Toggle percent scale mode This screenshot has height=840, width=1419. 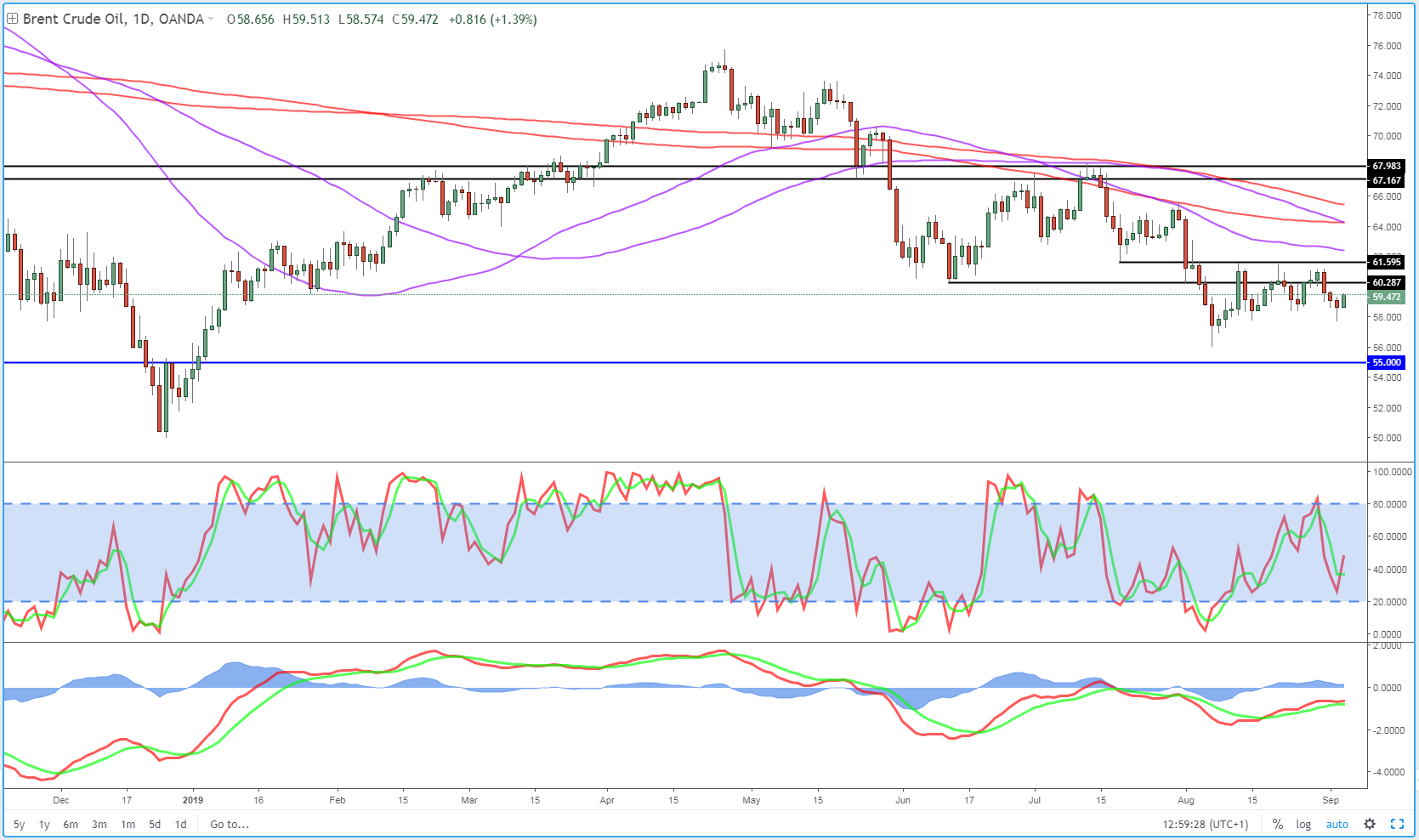(x=1277, y=824)
